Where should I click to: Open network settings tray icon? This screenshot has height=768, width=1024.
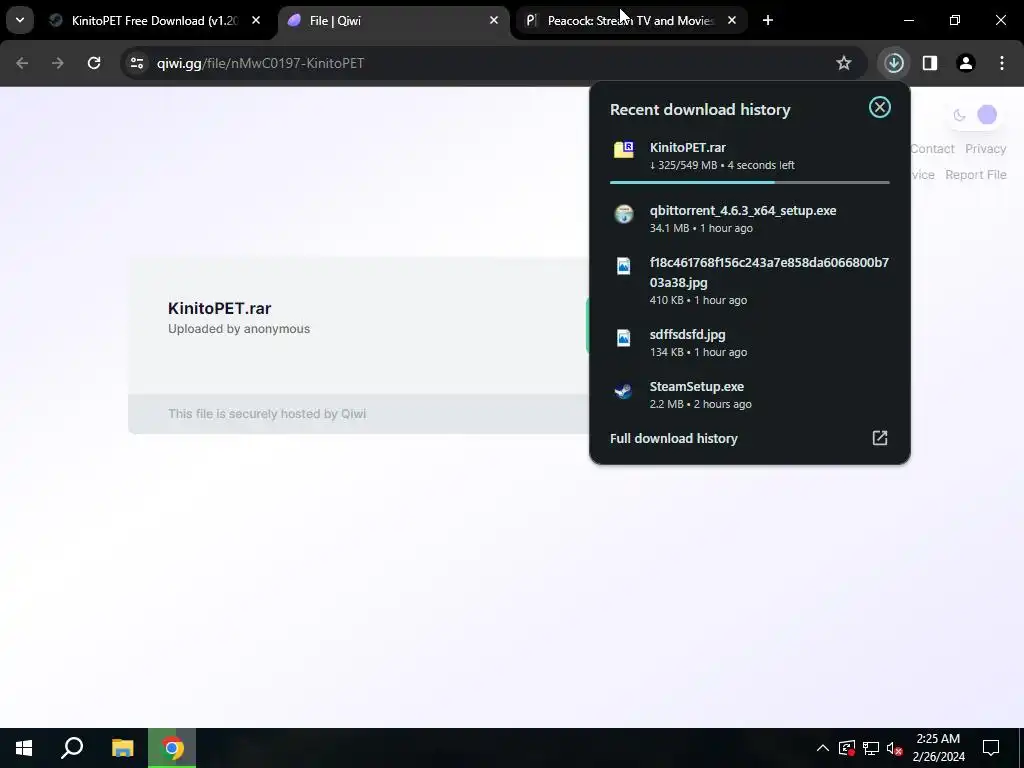click(x=871, y=748)
